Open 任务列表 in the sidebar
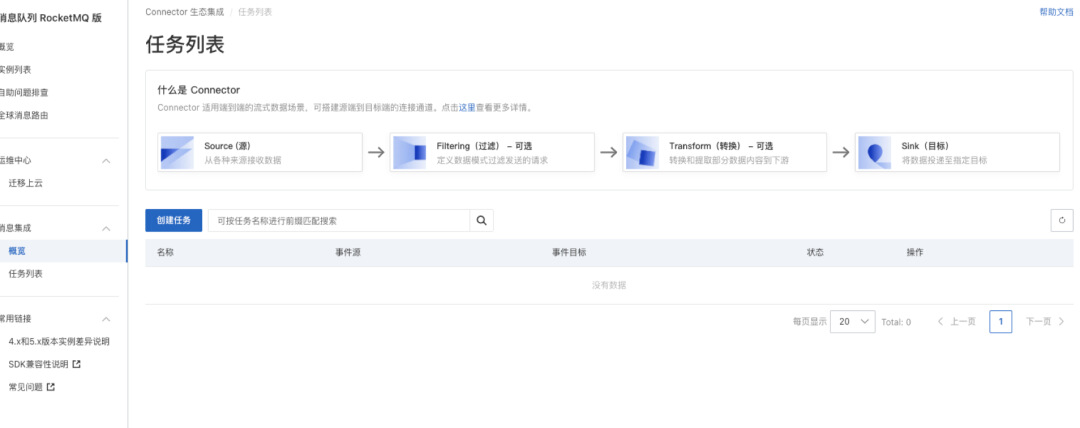 click(25, 274)
